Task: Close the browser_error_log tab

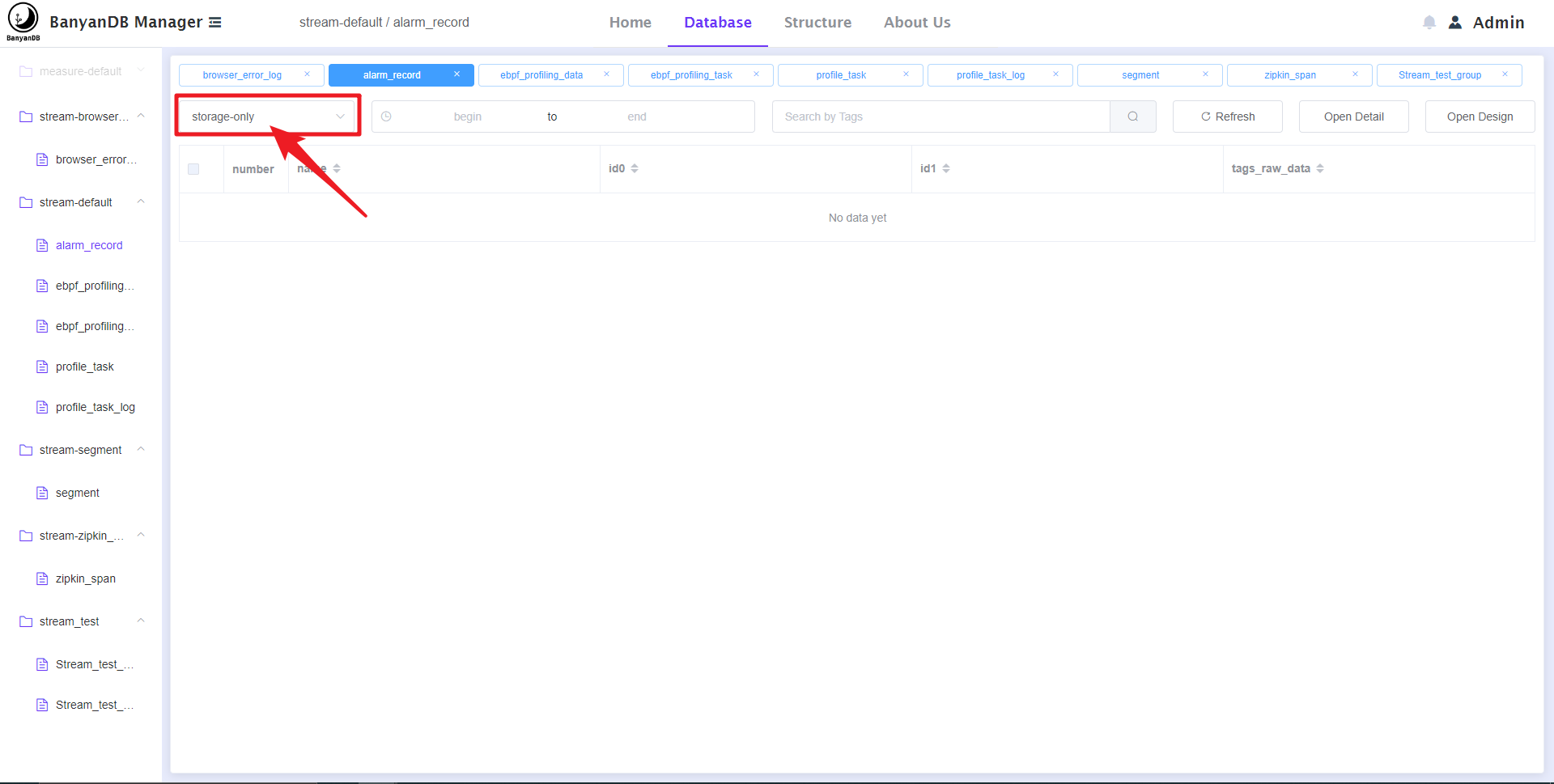Action: click(x=307, y=74)
